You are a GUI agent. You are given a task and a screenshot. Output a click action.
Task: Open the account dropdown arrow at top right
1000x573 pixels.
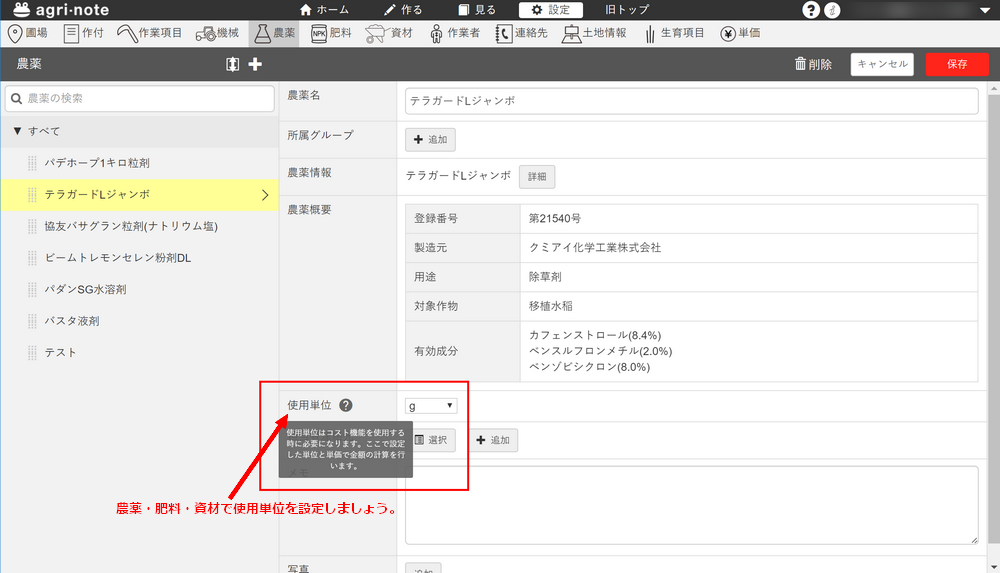(985, 10)
